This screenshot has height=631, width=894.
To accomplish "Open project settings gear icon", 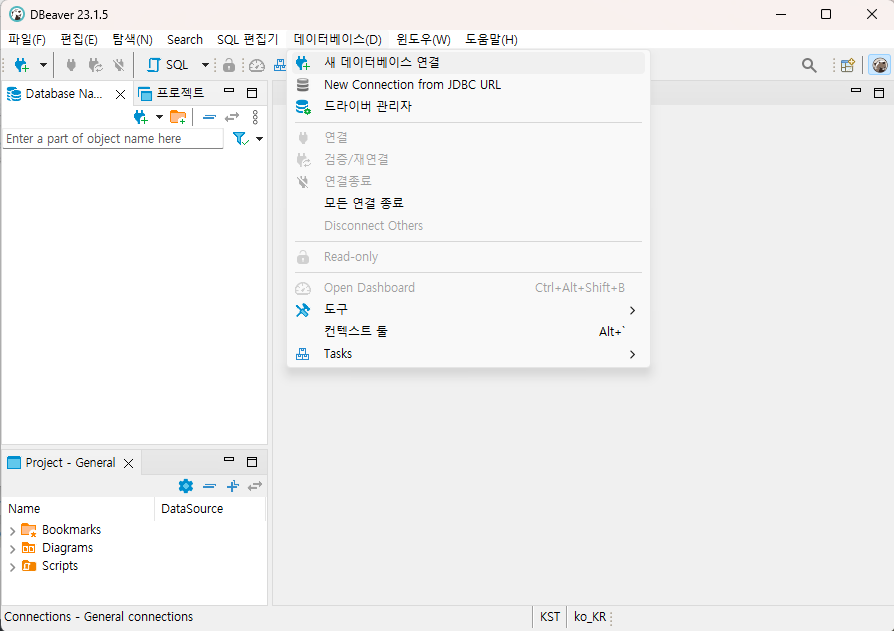I will 185,486.
